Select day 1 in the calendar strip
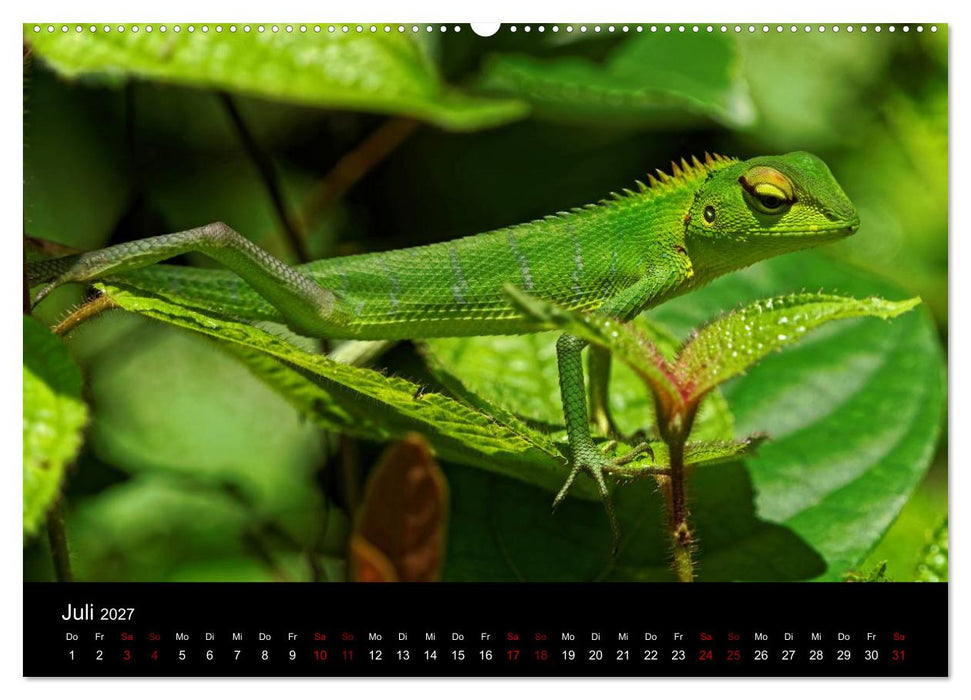Image resolution: width=971 pixels, height=700 pixels. coord(72,655)
